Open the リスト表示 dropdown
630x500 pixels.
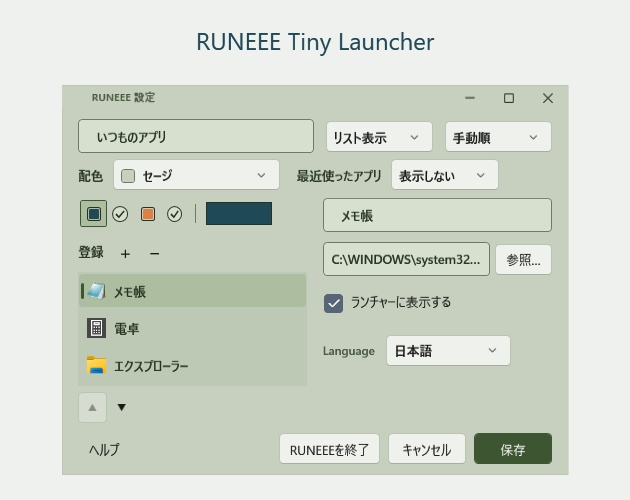tap(379, 137)
